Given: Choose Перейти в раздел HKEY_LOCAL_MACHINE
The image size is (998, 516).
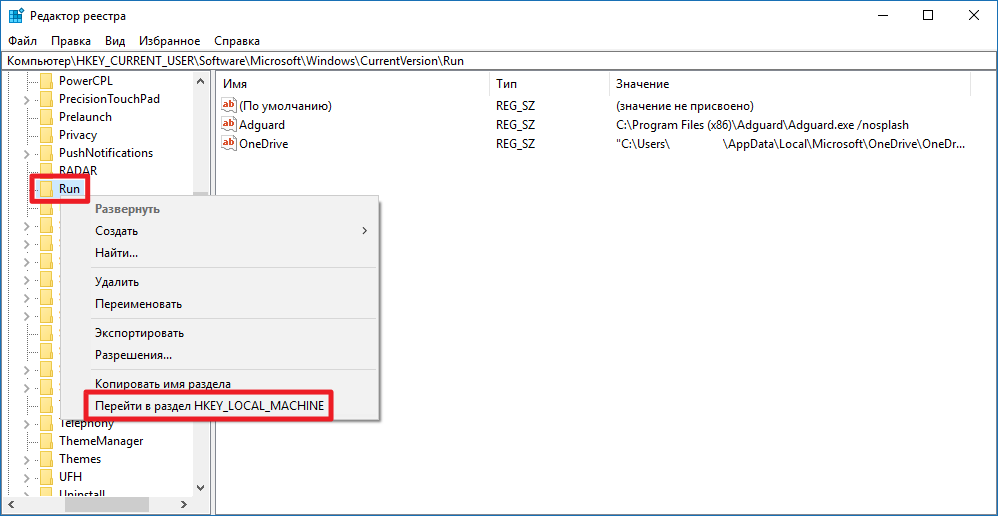Looking at the screenshot, I should coord(208,406).
